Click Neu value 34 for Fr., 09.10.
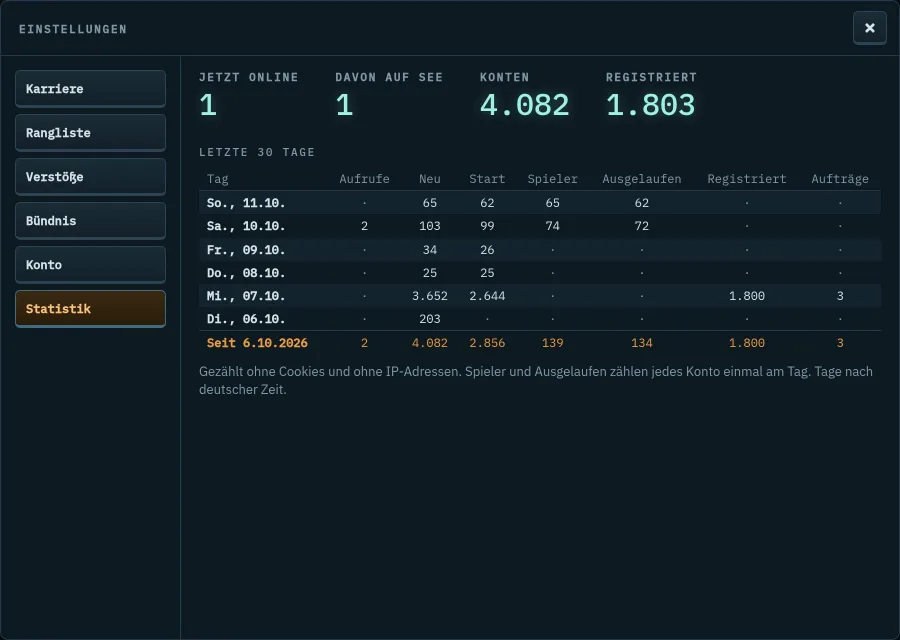This screenshot has height=640, width=900. click(429, 250)
